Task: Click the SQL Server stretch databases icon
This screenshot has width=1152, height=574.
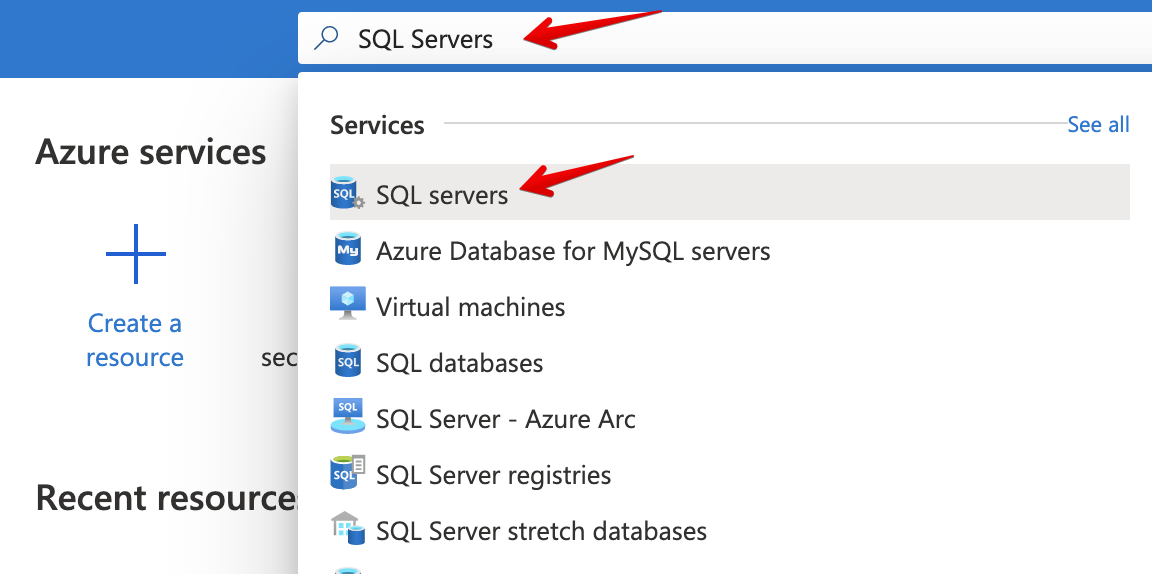Action: pos(347,529)
